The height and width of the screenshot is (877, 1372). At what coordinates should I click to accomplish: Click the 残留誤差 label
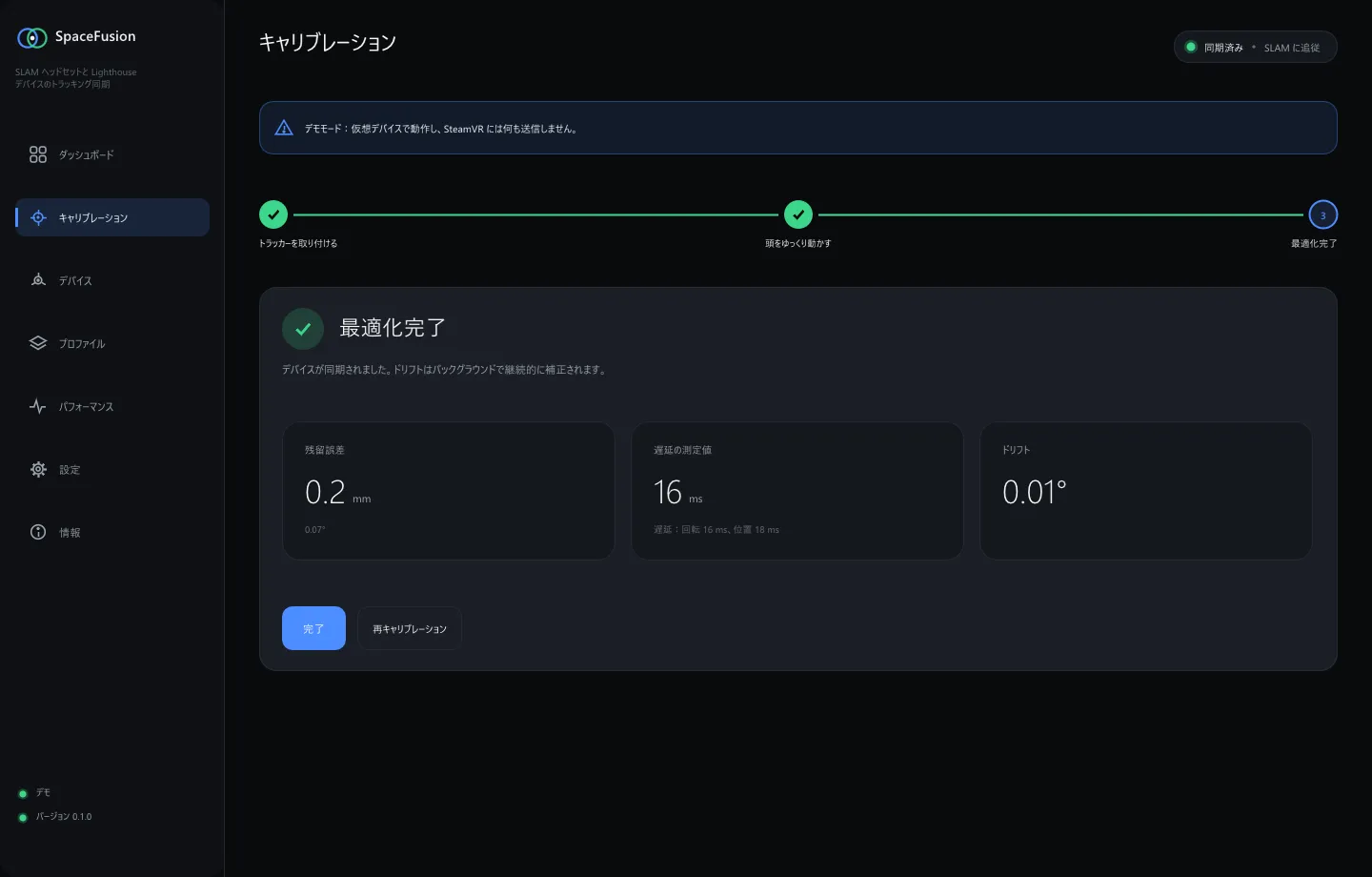click(x=325, y=450)
